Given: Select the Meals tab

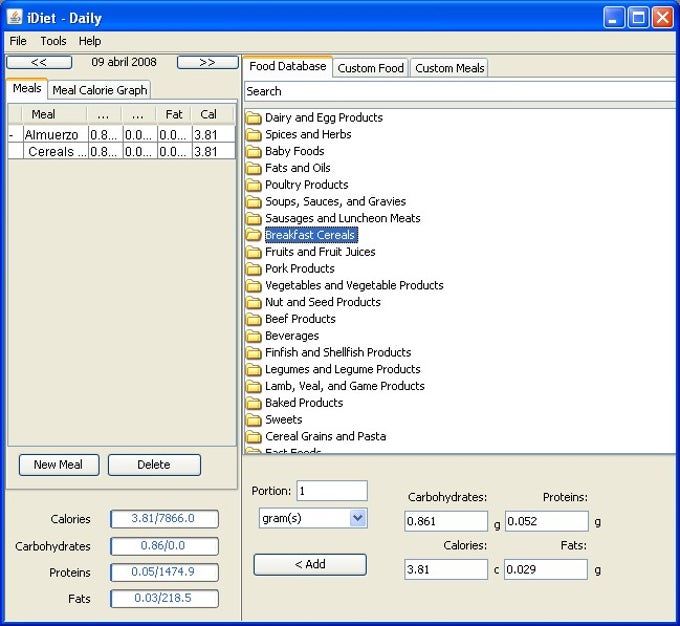Looking at the screenshot, I should (x=27, y=88).
